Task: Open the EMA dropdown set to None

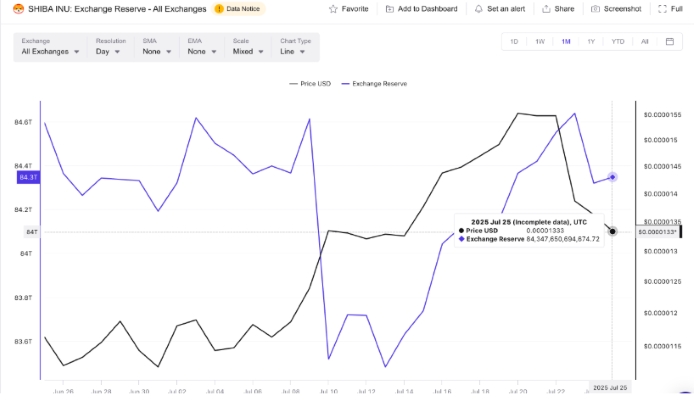Action: coord(202,47)
